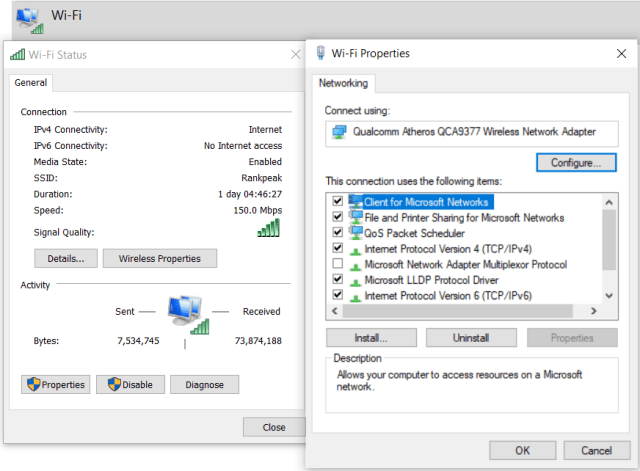
Task: Click the TCP/IPv6 protocol icon
Action: (x=356, y=297)
